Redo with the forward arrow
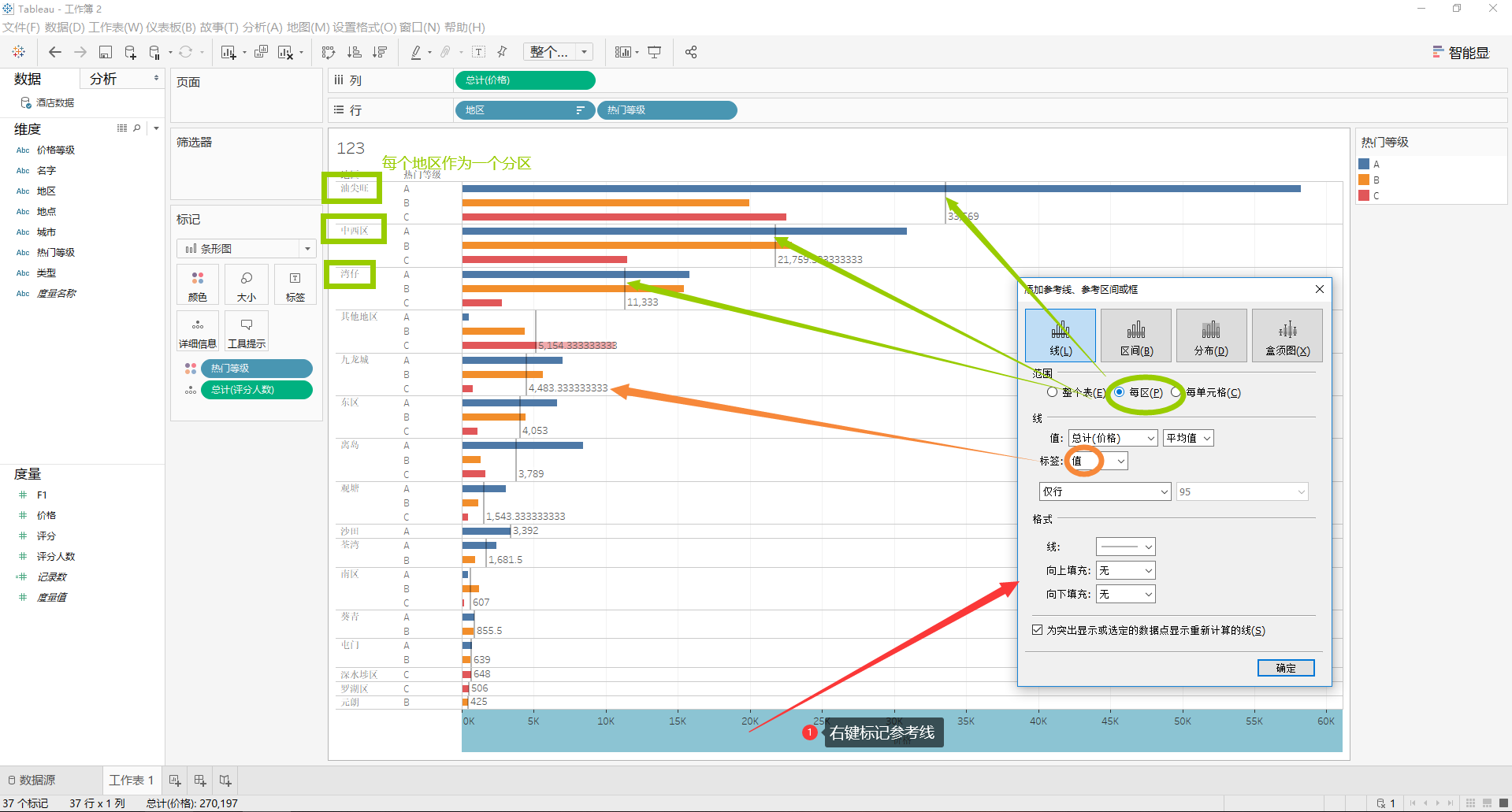Screen dimensions: 1512x812 tap(80, 52)
